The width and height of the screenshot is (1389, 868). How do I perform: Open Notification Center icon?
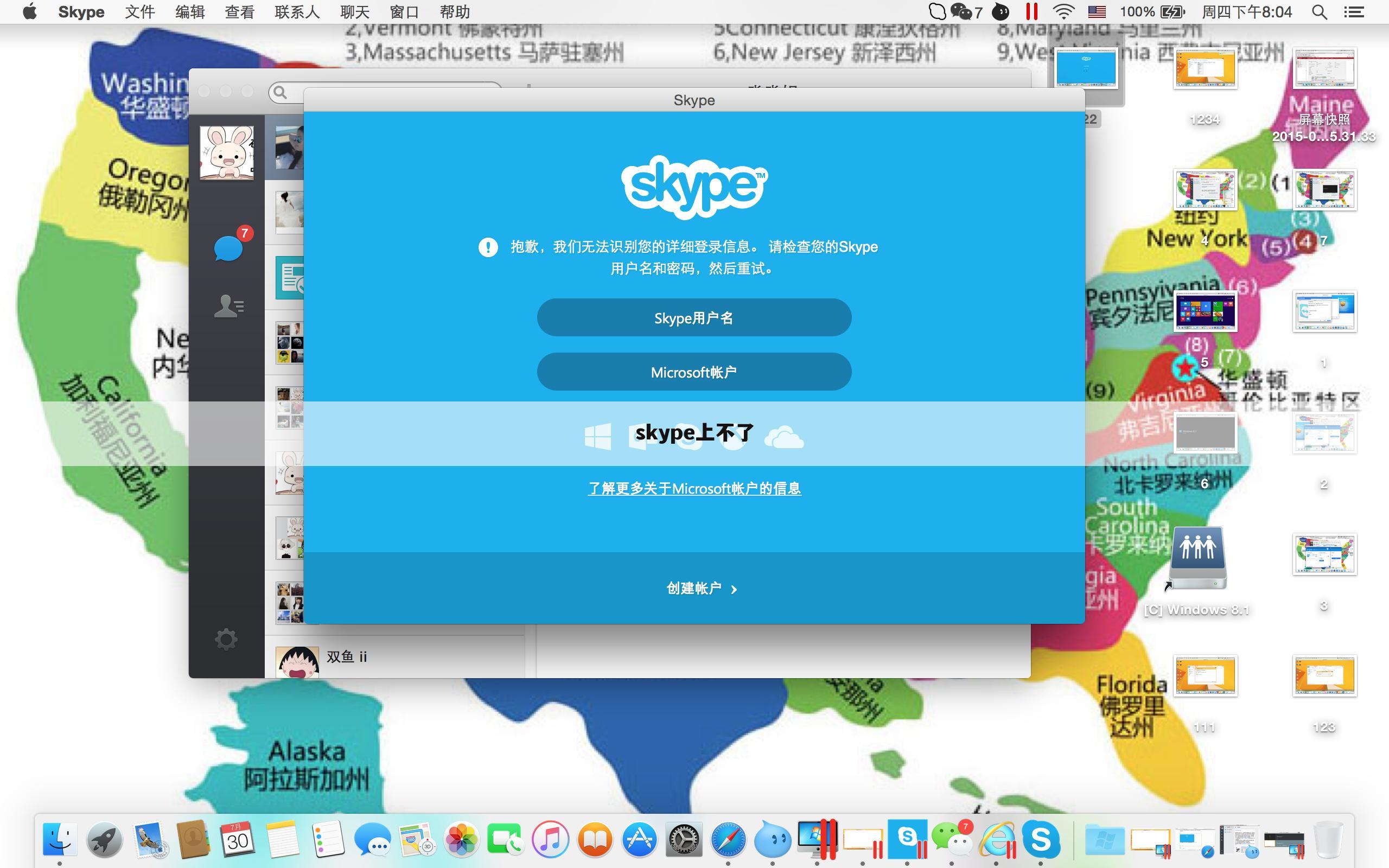(x=1354, y=12)
